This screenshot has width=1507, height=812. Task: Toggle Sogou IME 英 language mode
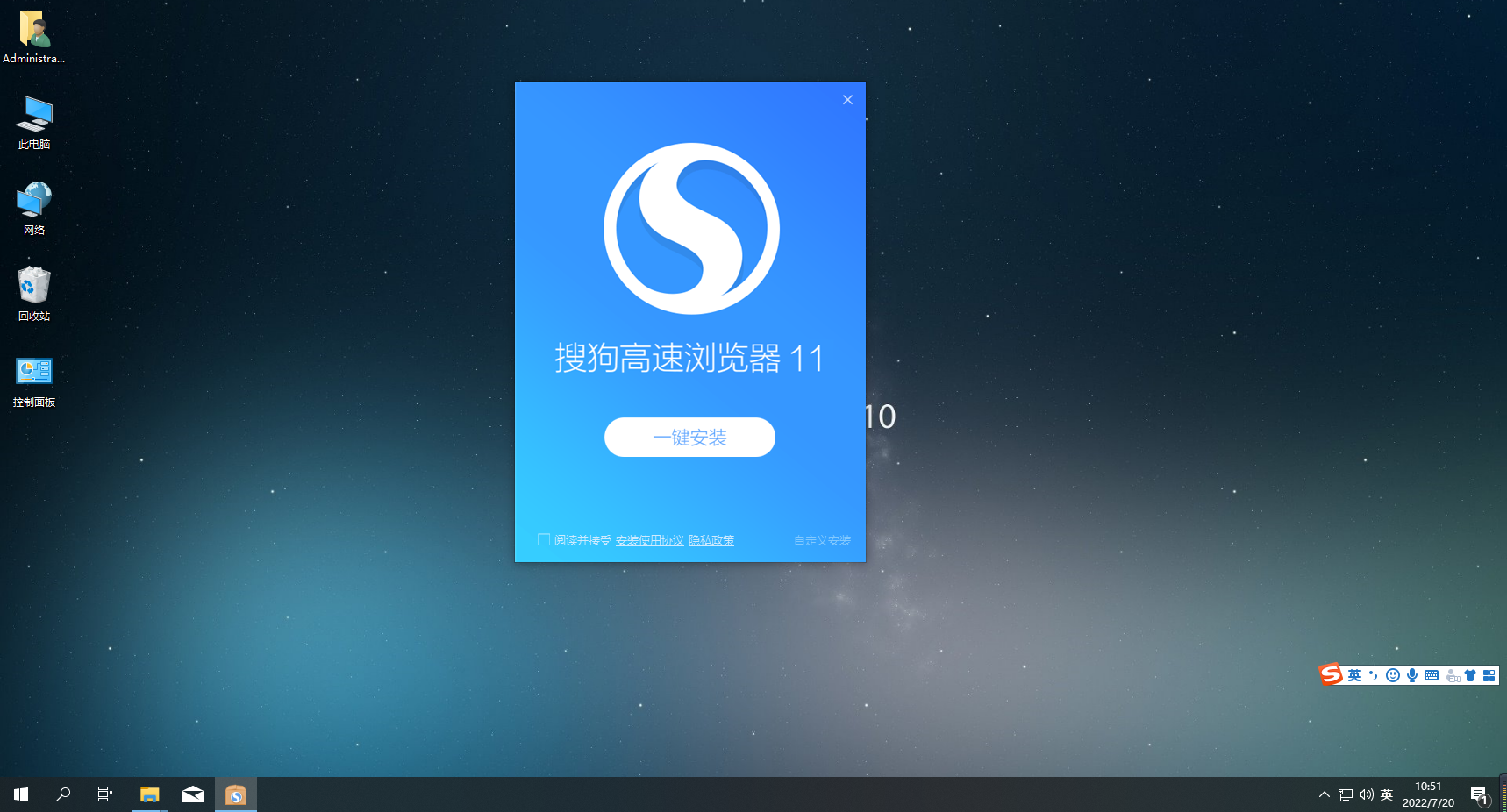1354,675
